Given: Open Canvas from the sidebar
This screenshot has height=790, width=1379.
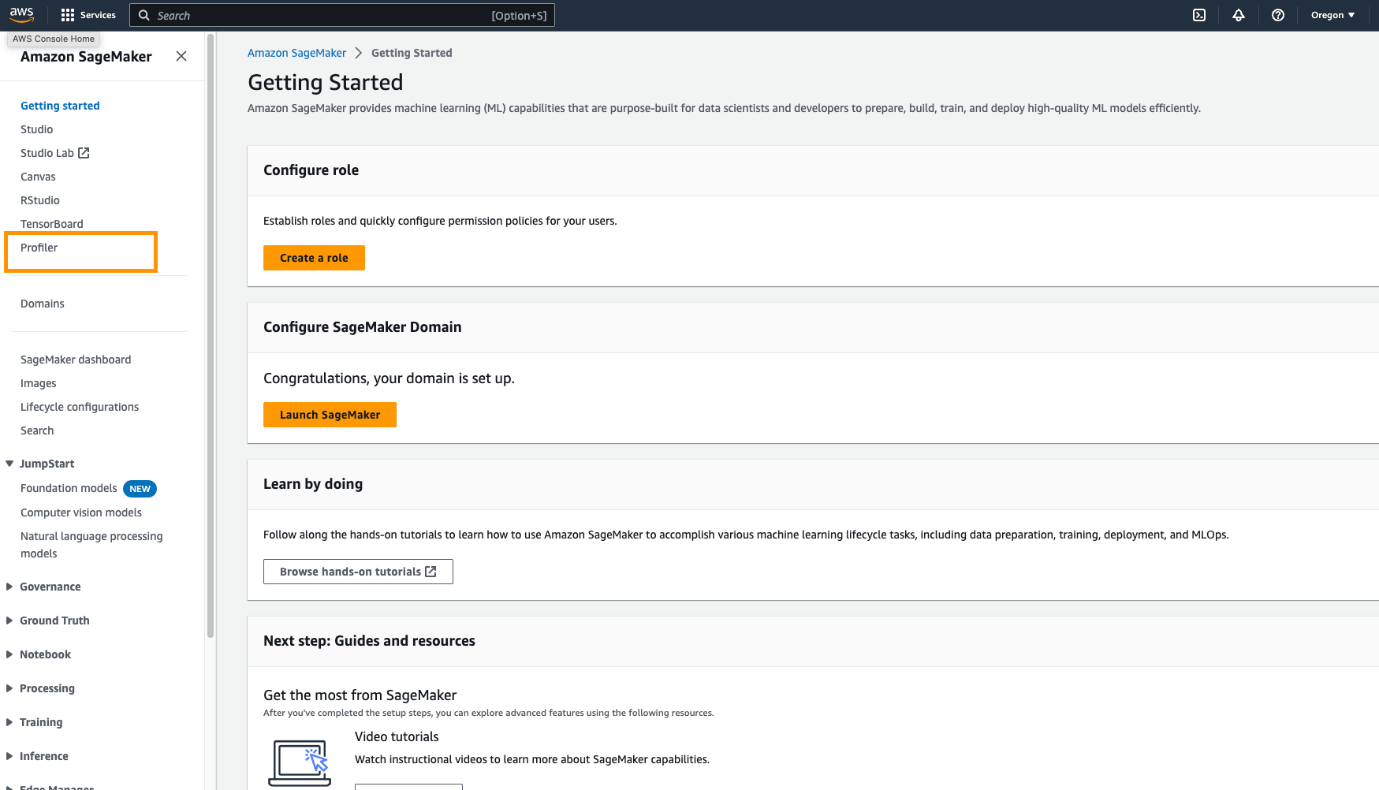Looking at the screenshot, I should (38, 177).
